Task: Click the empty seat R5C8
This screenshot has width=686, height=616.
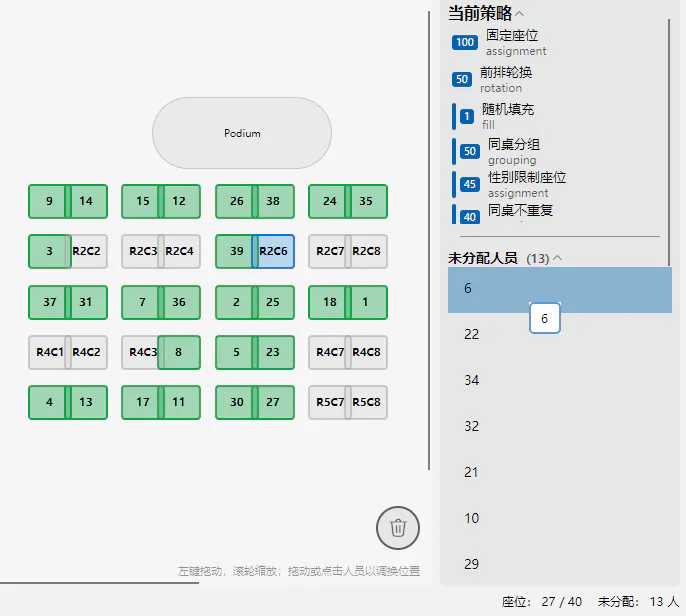Action: click(x=366, y=402)
